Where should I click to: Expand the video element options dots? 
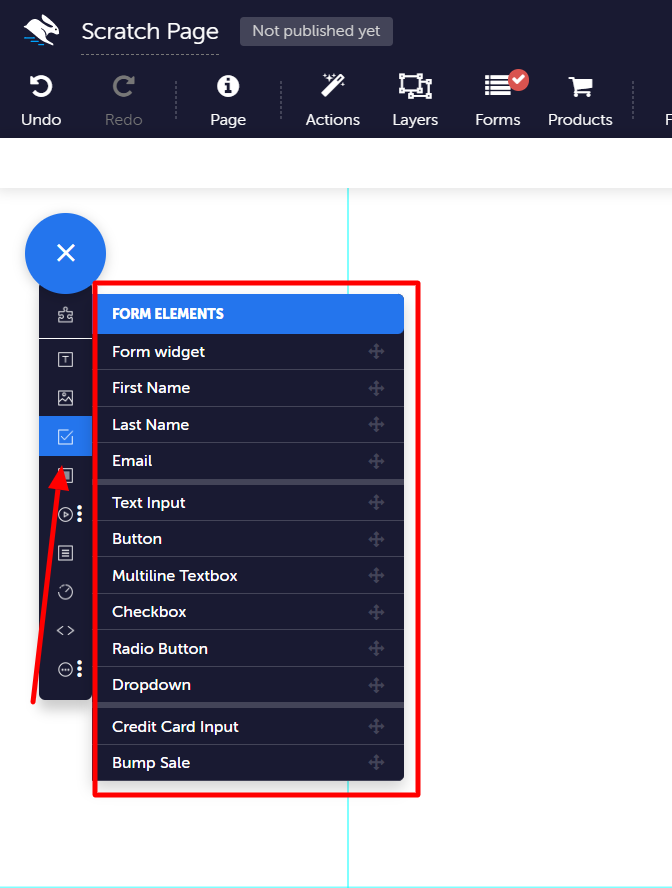coord(80,513)
